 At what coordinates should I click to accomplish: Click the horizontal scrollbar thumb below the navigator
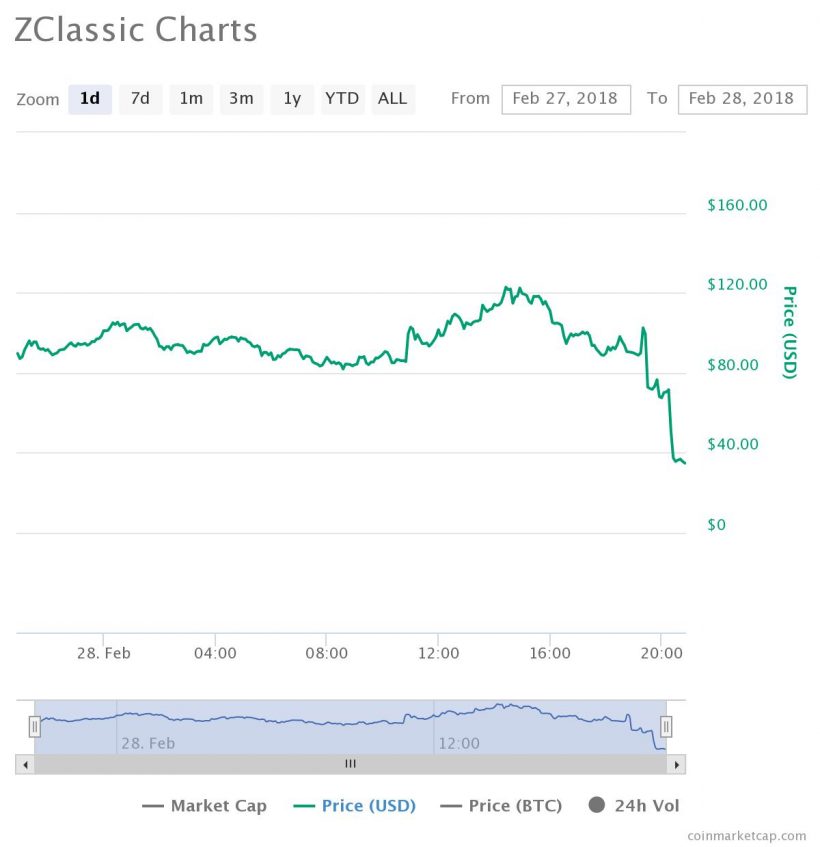(x=350, y=764)
